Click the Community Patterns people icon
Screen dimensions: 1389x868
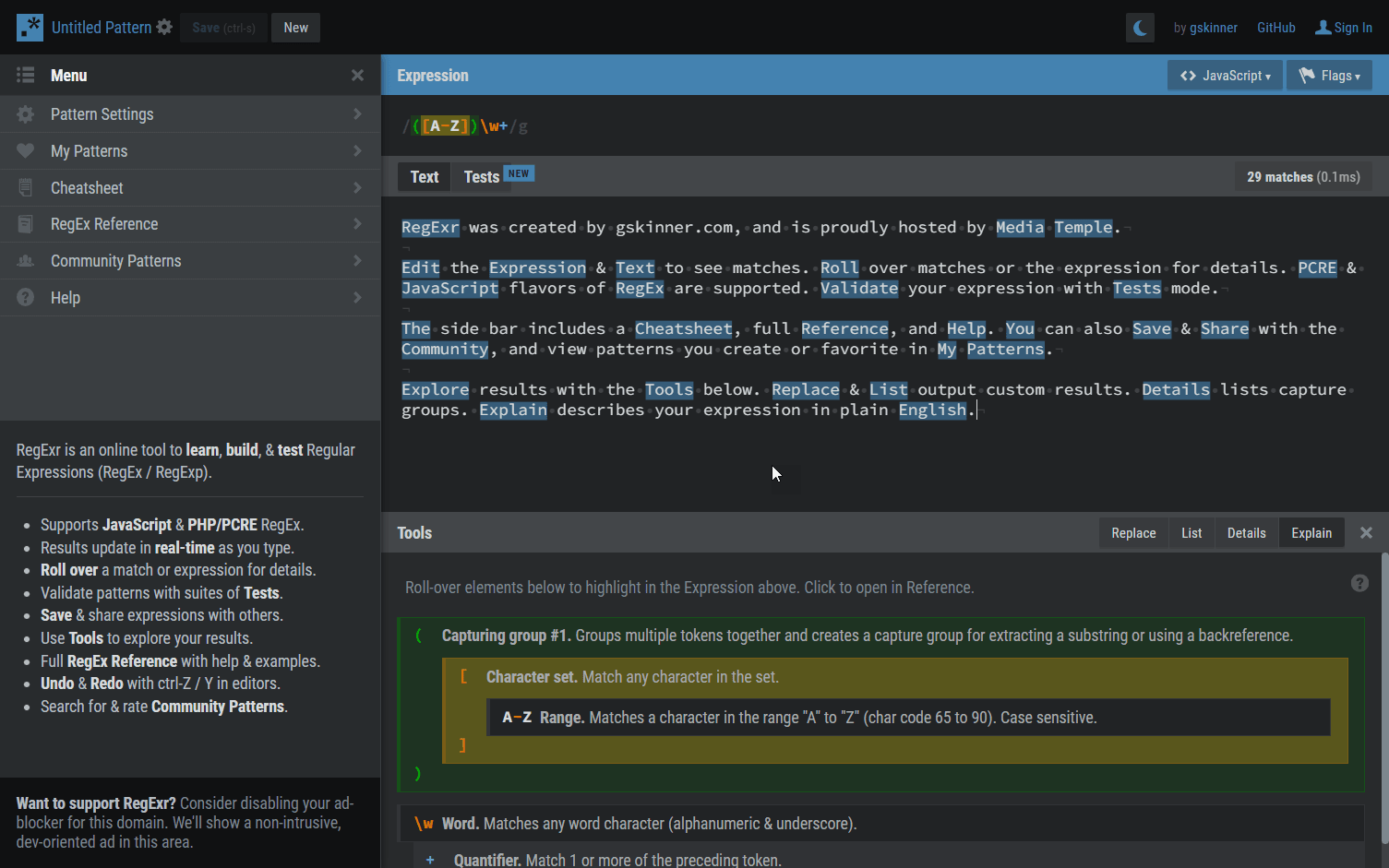pos(26,261)
